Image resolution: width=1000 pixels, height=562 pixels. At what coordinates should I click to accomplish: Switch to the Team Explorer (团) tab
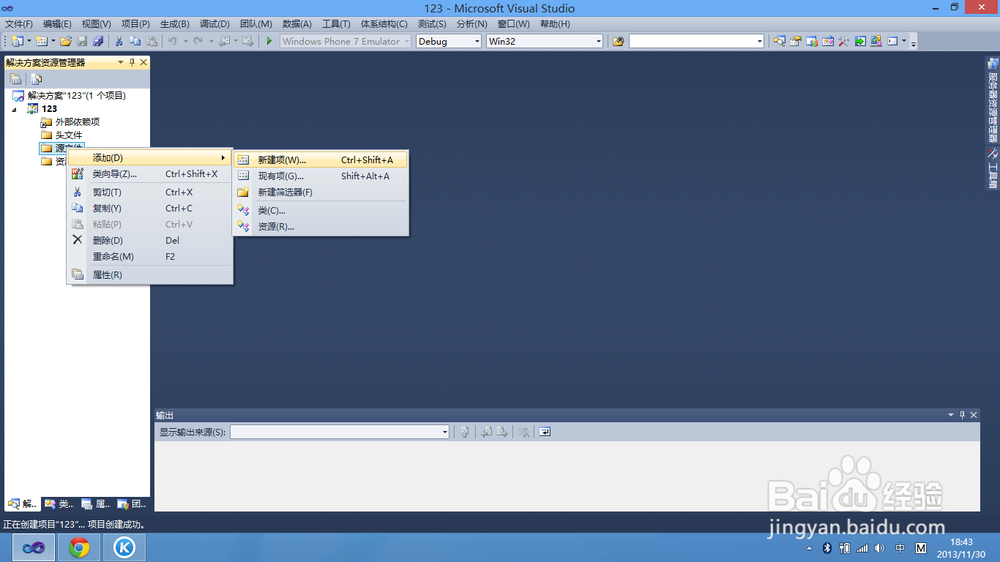point(132,504)
